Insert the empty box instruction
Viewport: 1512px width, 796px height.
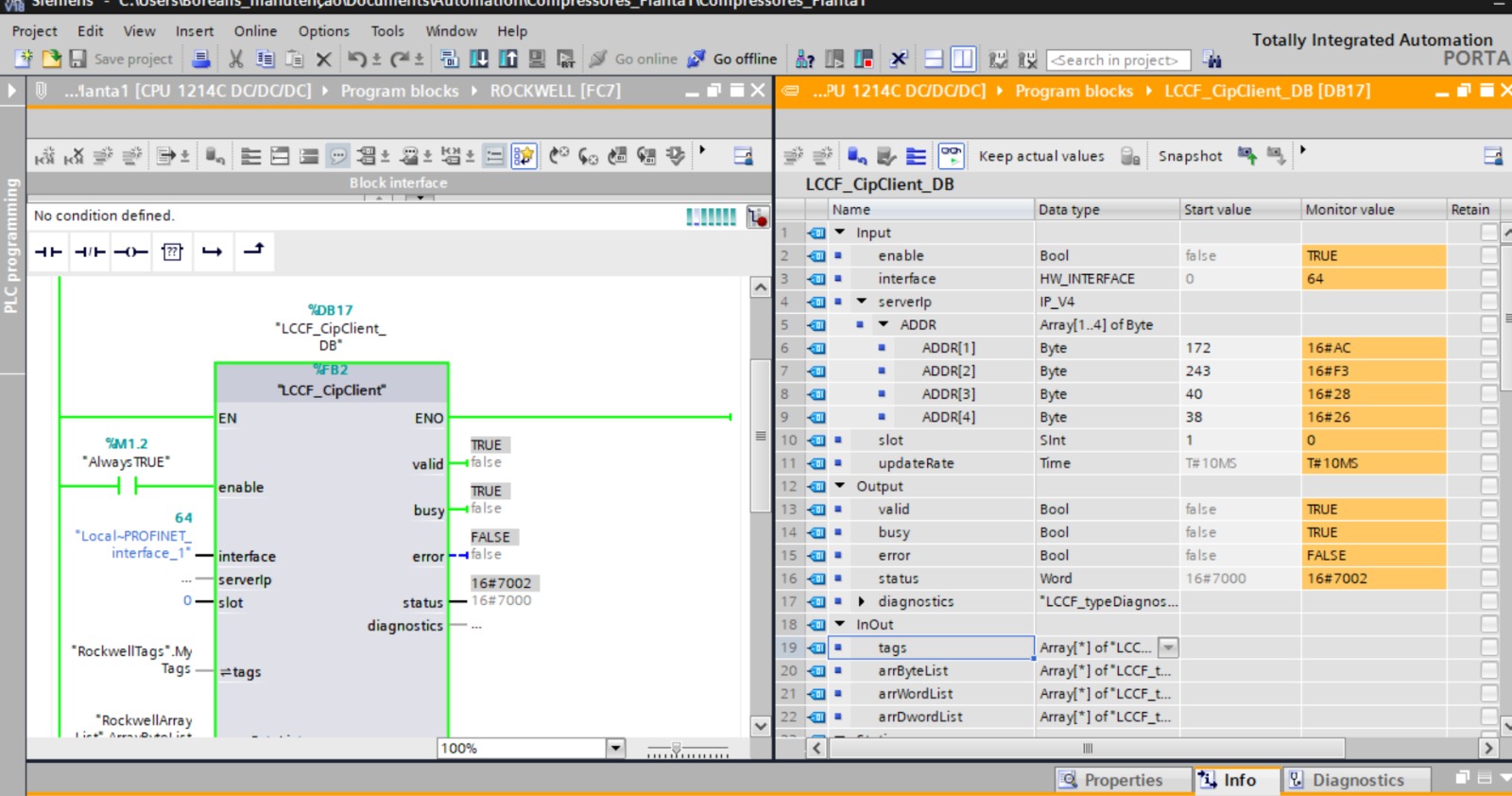click(x=172, y=251)
